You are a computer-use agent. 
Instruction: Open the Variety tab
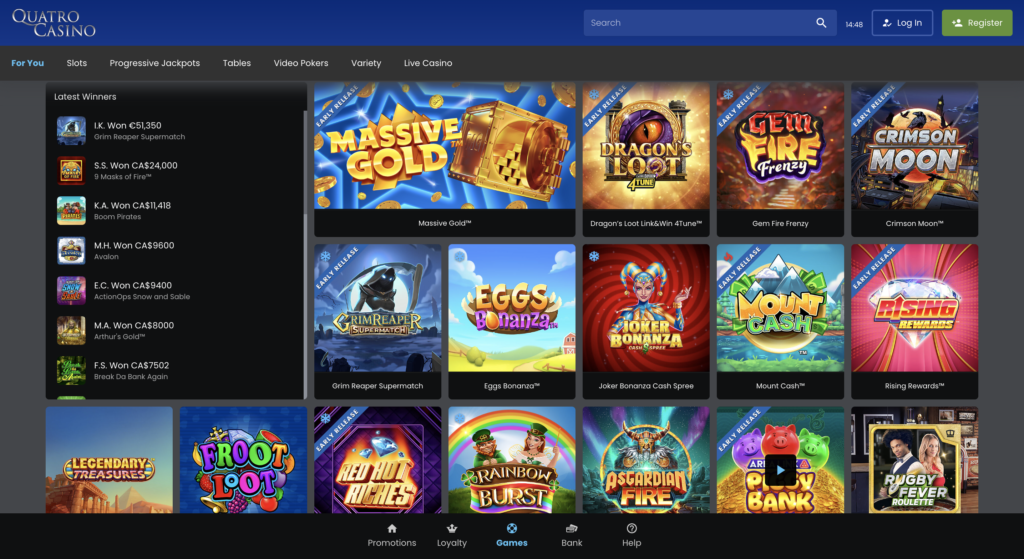(x=366, y=63)
